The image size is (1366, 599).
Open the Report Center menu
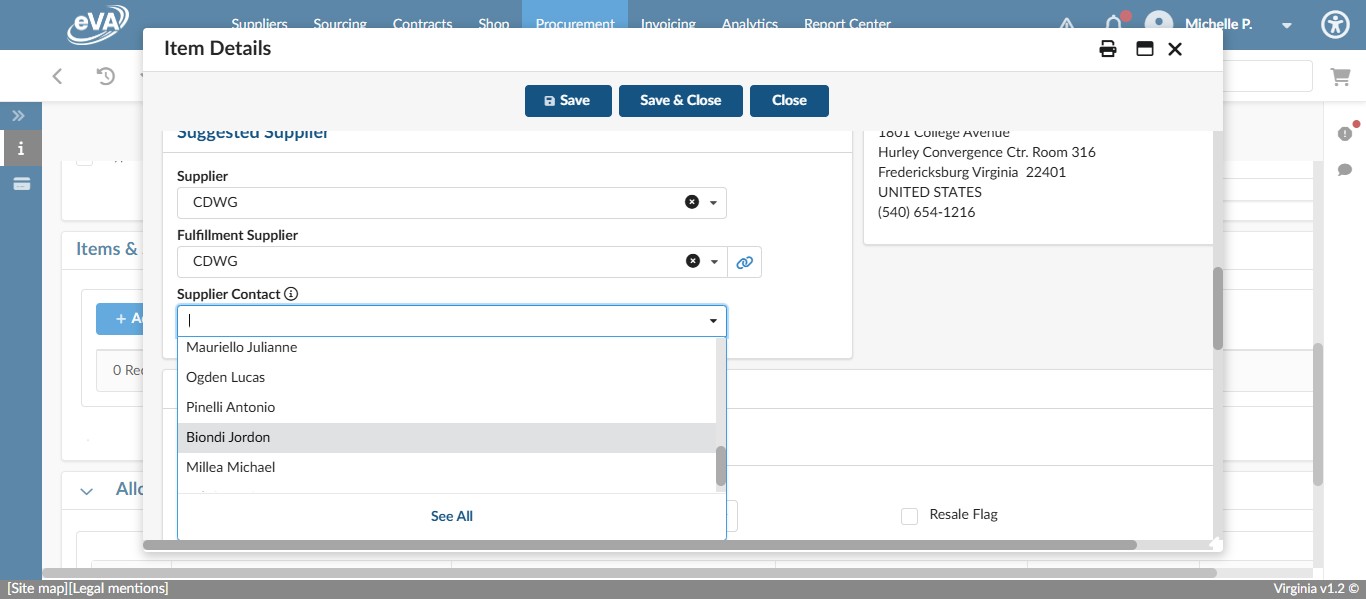[x=846, y=24]
